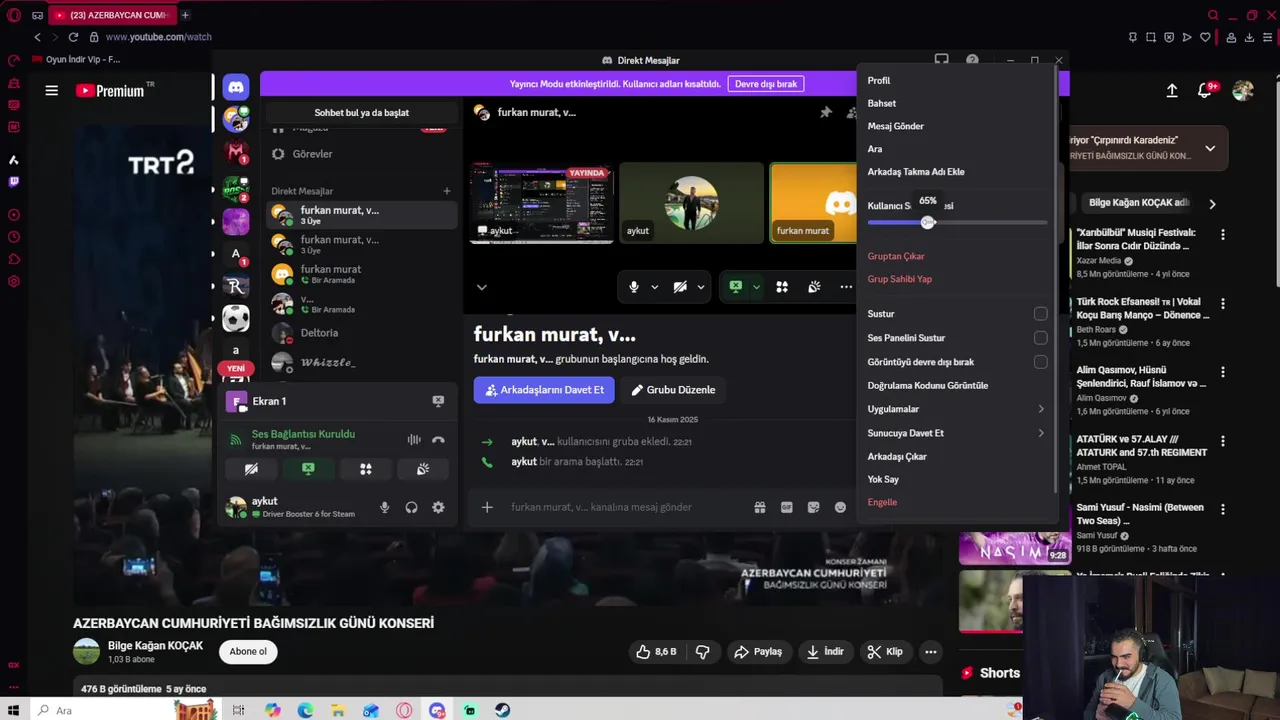Open the gift icon in message box
This screenshot has height=720, width=1280.
[x=760, y=507]
